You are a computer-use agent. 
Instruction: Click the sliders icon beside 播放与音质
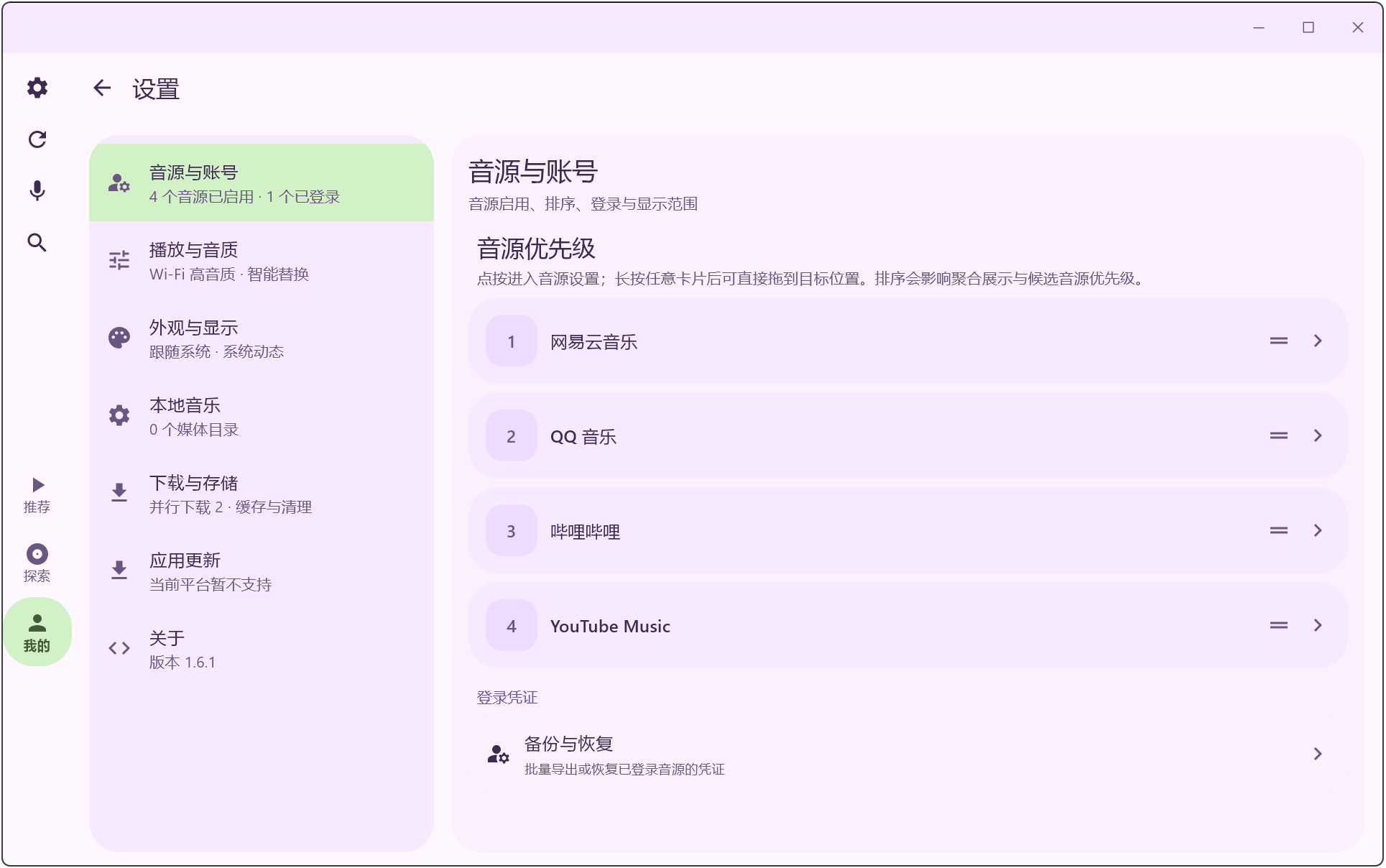click(119, 260)
